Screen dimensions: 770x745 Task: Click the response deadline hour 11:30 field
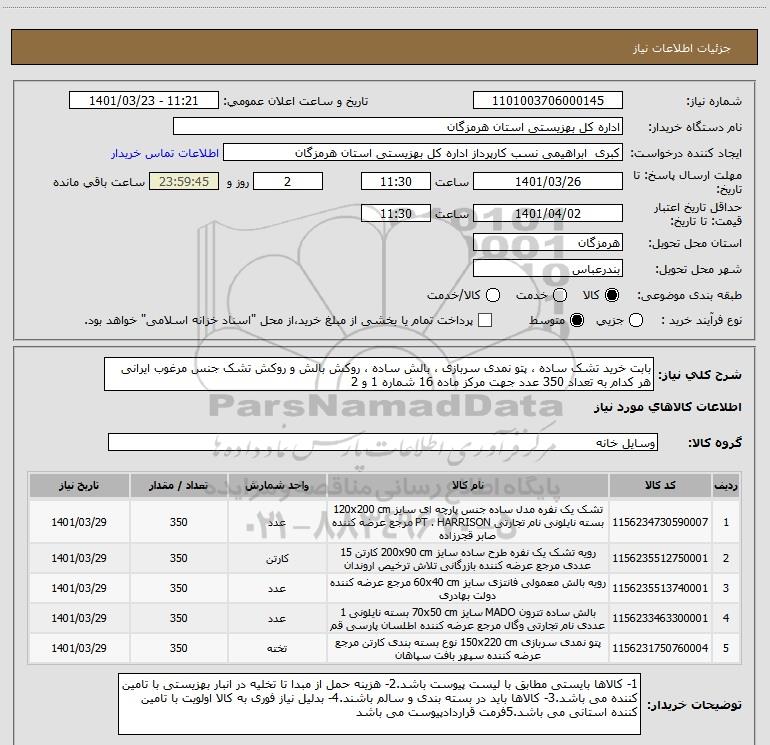[396, 181]
